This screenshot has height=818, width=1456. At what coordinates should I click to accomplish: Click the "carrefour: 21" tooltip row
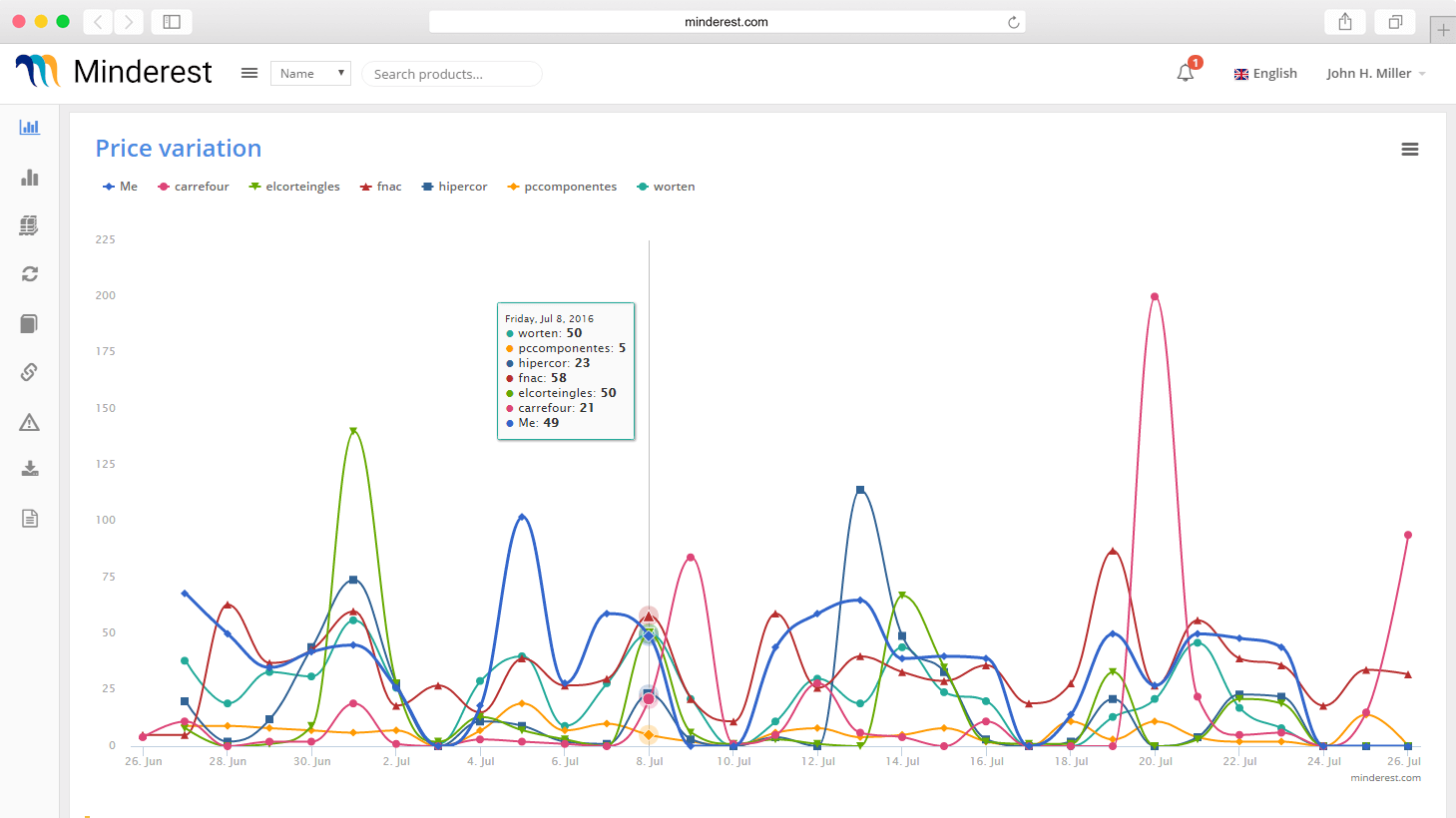550,408
